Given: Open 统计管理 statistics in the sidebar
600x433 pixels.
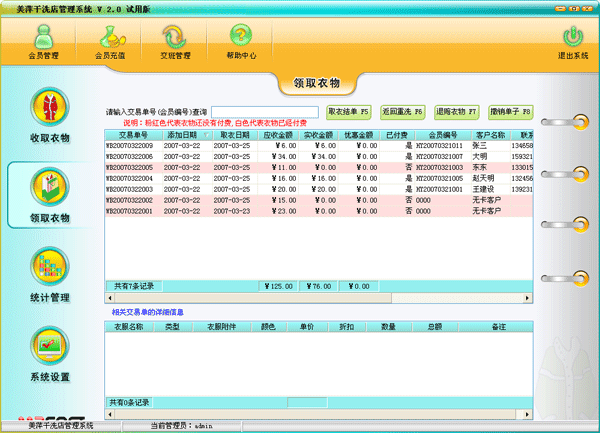Looking at the screenshot, I should tap(49, 274).
